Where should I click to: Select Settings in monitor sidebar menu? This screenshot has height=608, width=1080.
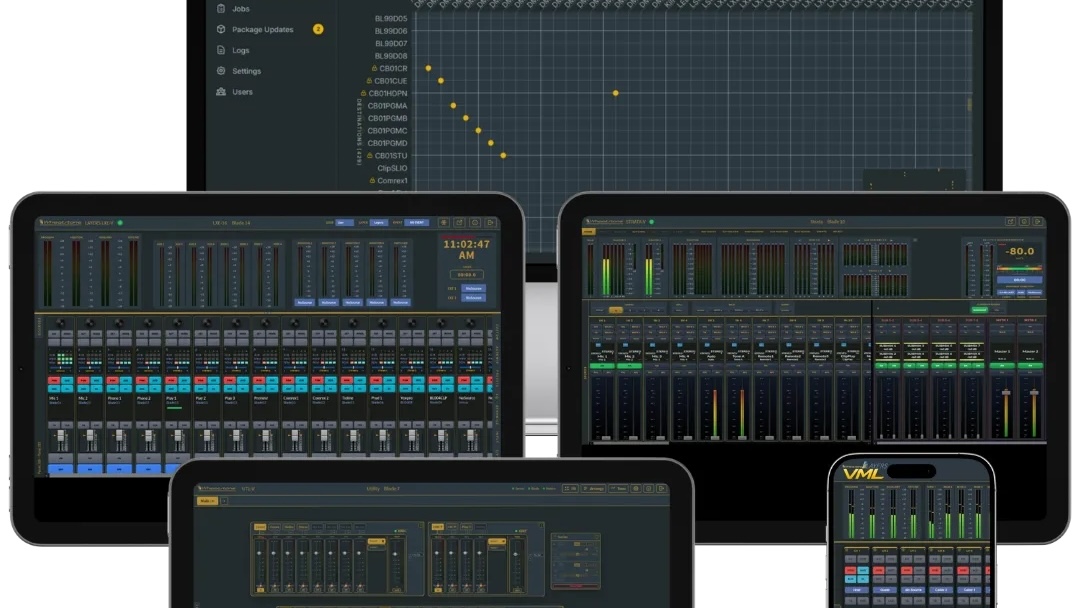pos(247,71)
